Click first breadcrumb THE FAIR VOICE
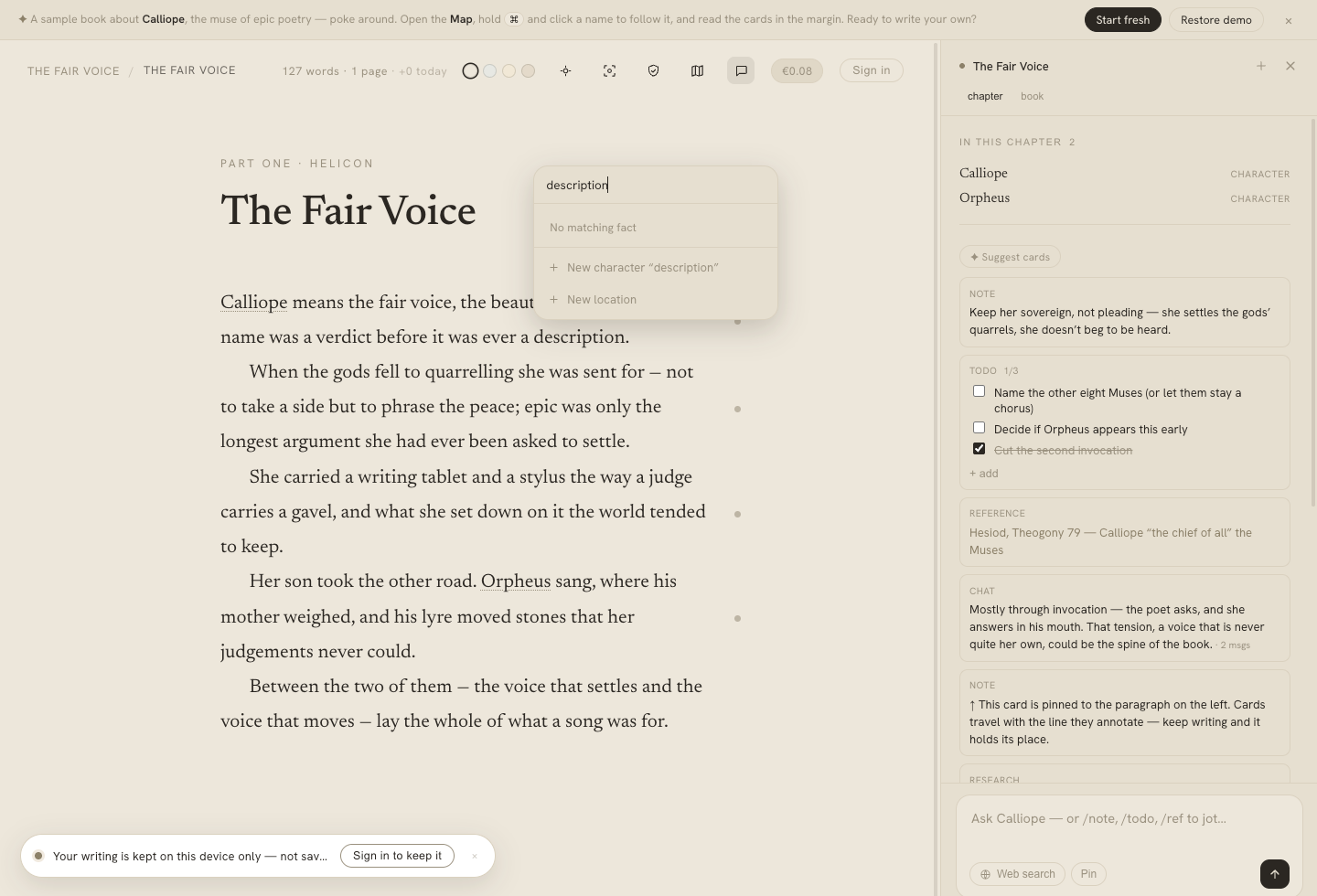The image size is (1317, 896). pyautogui.click(x=73, y=71)
